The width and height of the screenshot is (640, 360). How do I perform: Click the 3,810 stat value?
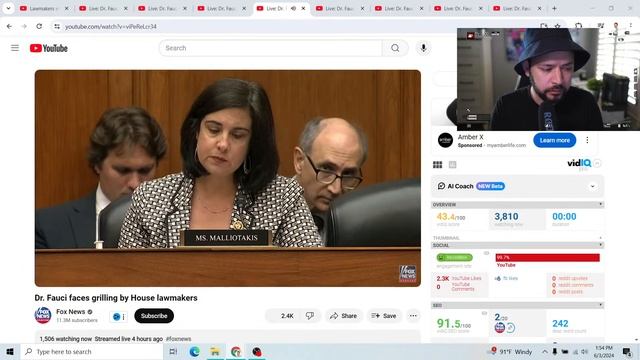tap(506, 216)
